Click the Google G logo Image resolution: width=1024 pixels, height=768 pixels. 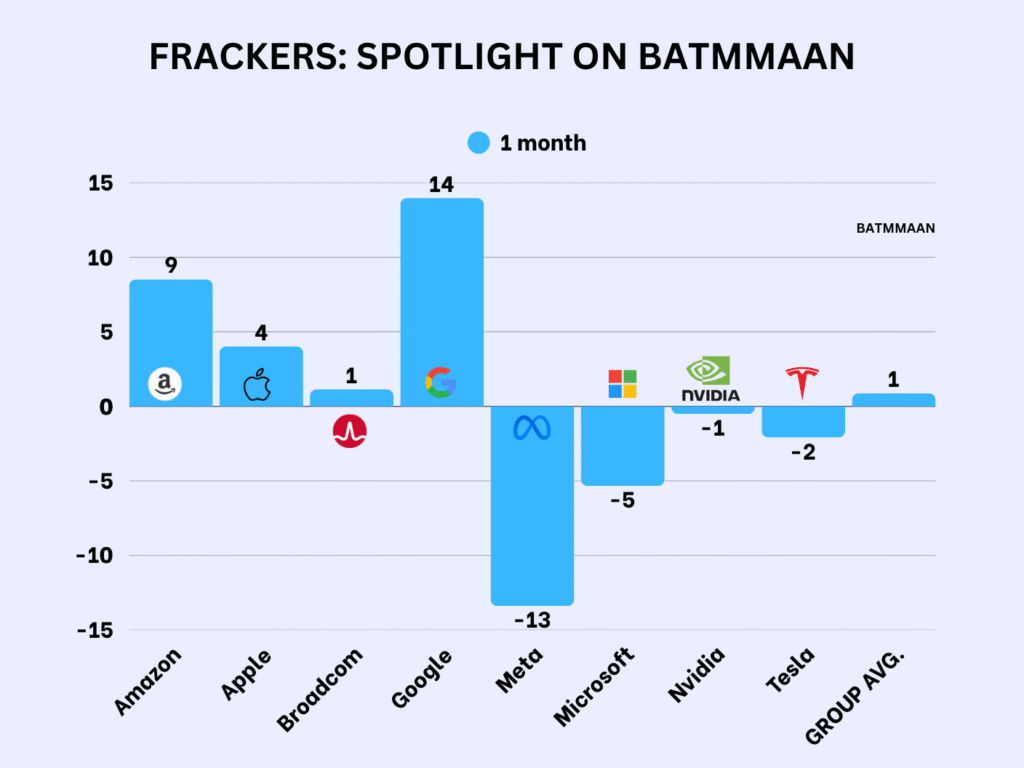point(441,382)
